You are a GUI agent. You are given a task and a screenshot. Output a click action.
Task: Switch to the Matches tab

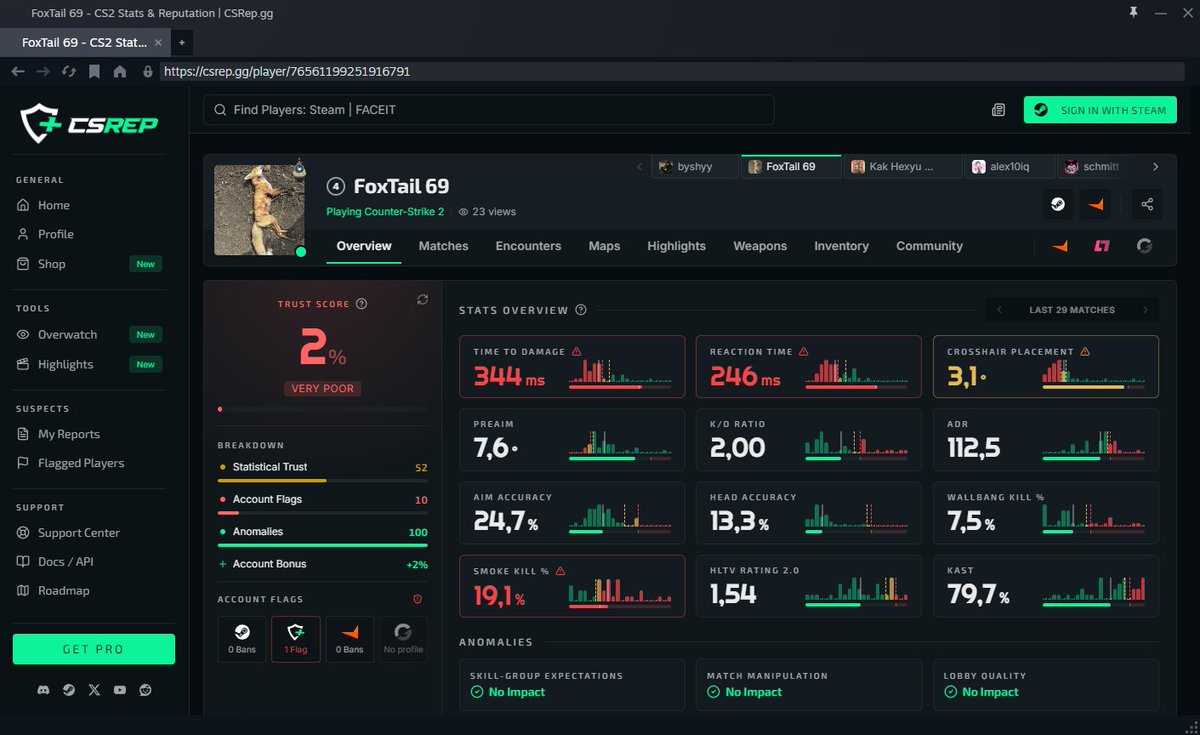tap(443, 246)
